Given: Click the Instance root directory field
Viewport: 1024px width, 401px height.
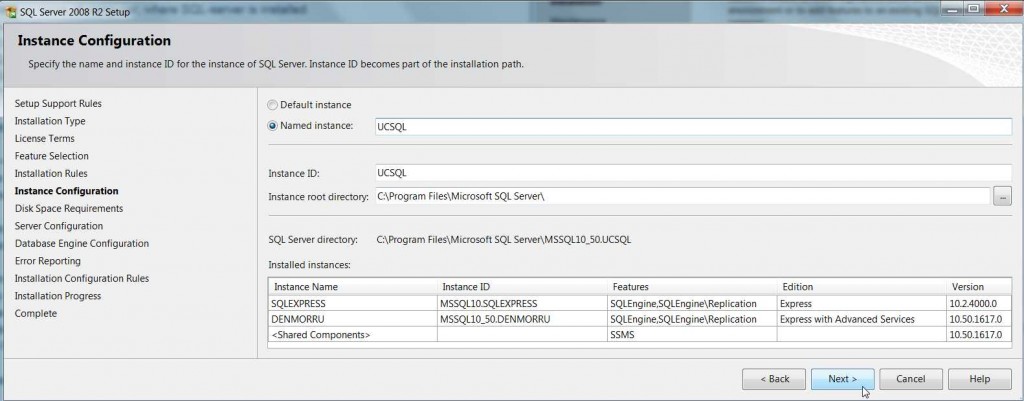Looking at the screenshot, I should click(x=682, y=196).
